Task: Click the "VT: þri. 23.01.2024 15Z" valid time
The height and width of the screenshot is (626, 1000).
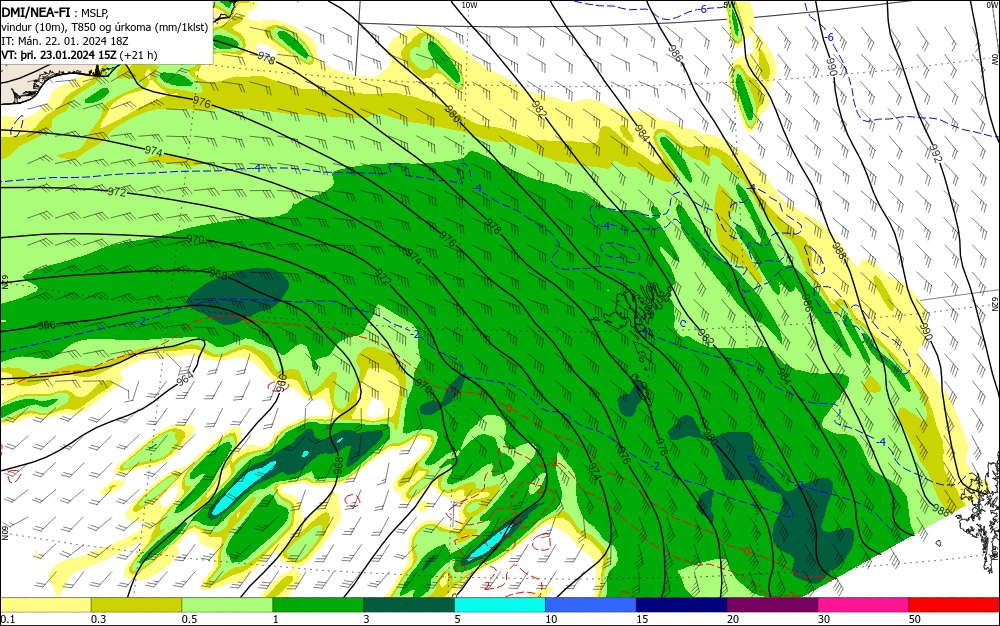Action: pos(59,55)
